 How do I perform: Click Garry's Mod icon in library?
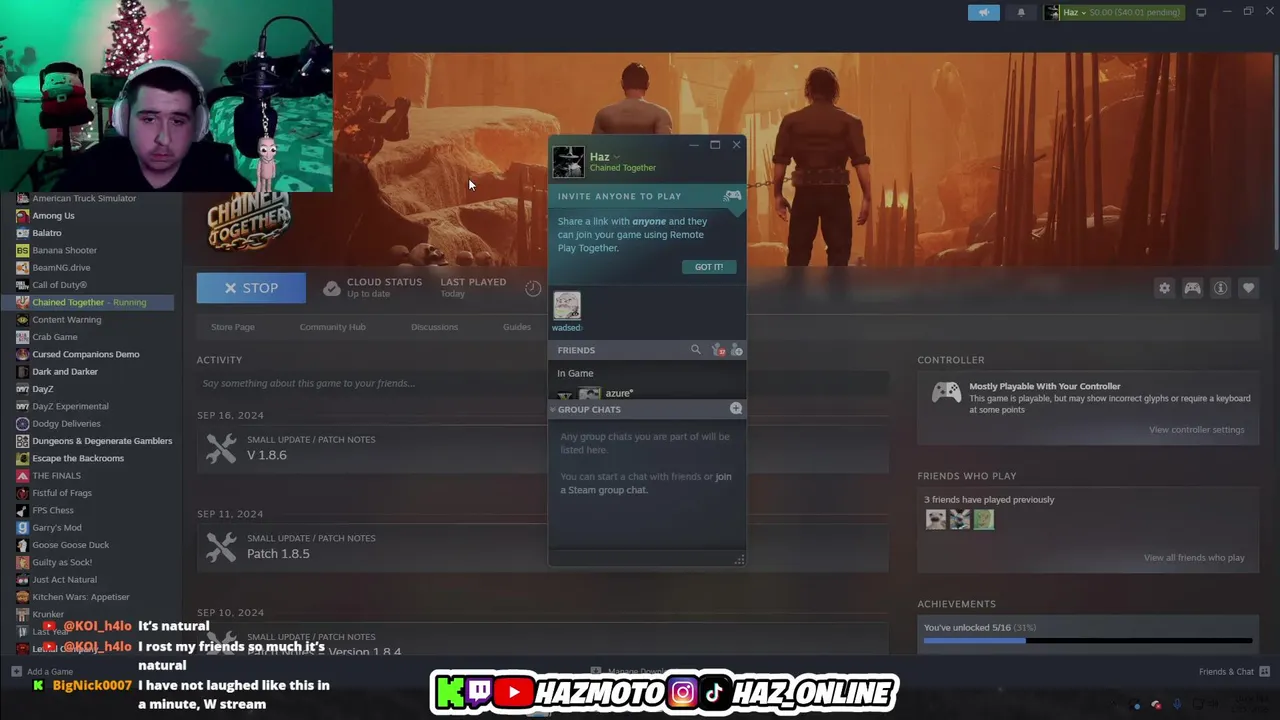point(22,528)
